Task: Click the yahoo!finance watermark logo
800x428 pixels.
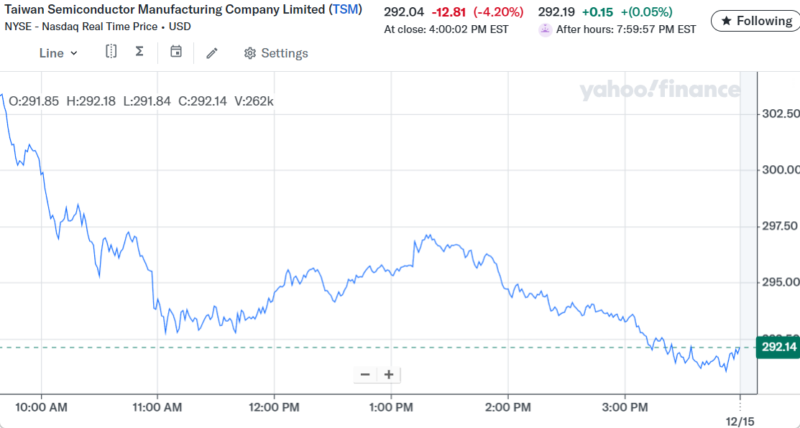Action: tap(660, 91)
